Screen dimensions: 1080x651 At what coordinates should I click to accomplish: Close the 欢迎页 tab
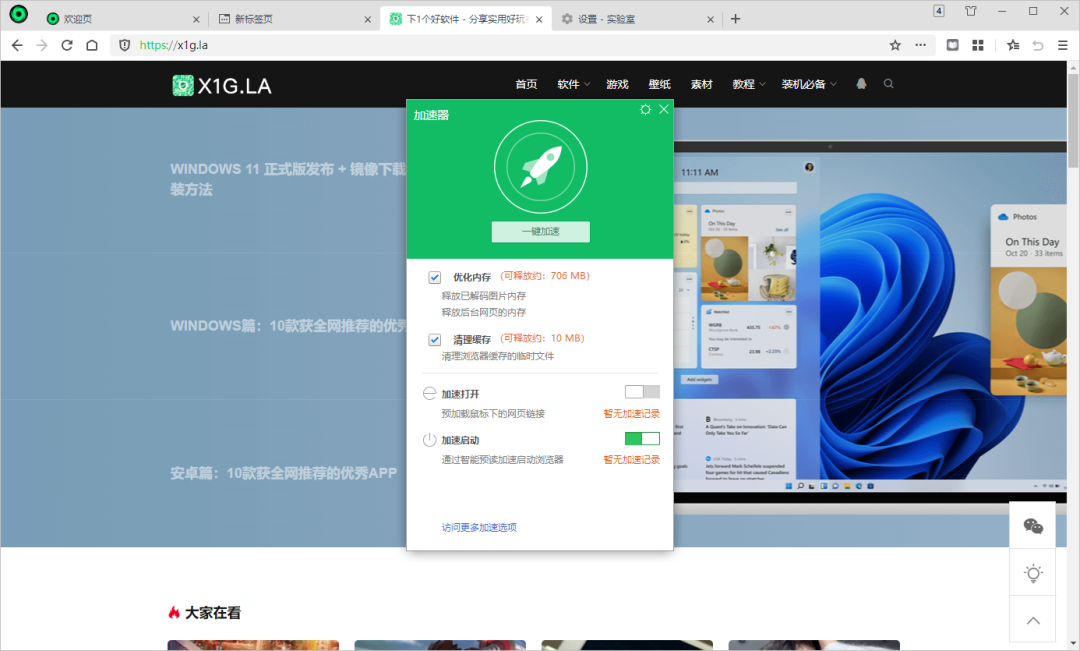click(196, 19)
